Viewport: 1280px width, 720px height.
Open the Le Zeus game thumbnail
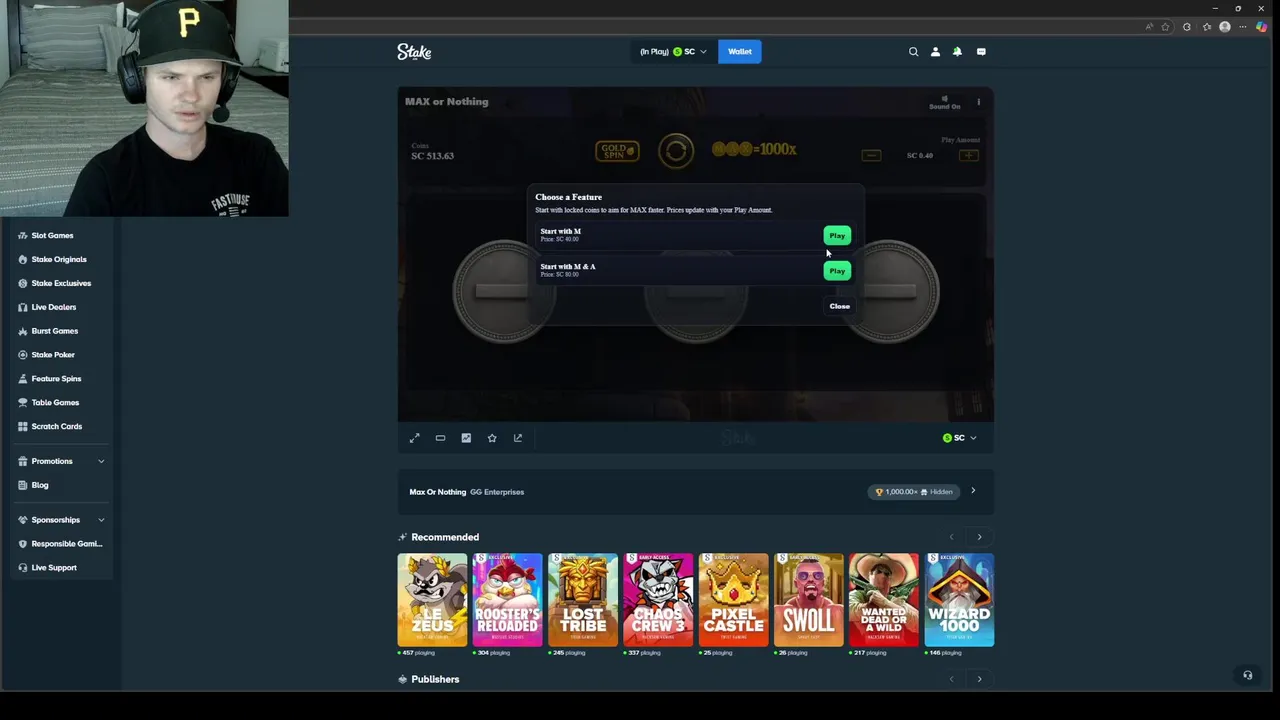432,600
